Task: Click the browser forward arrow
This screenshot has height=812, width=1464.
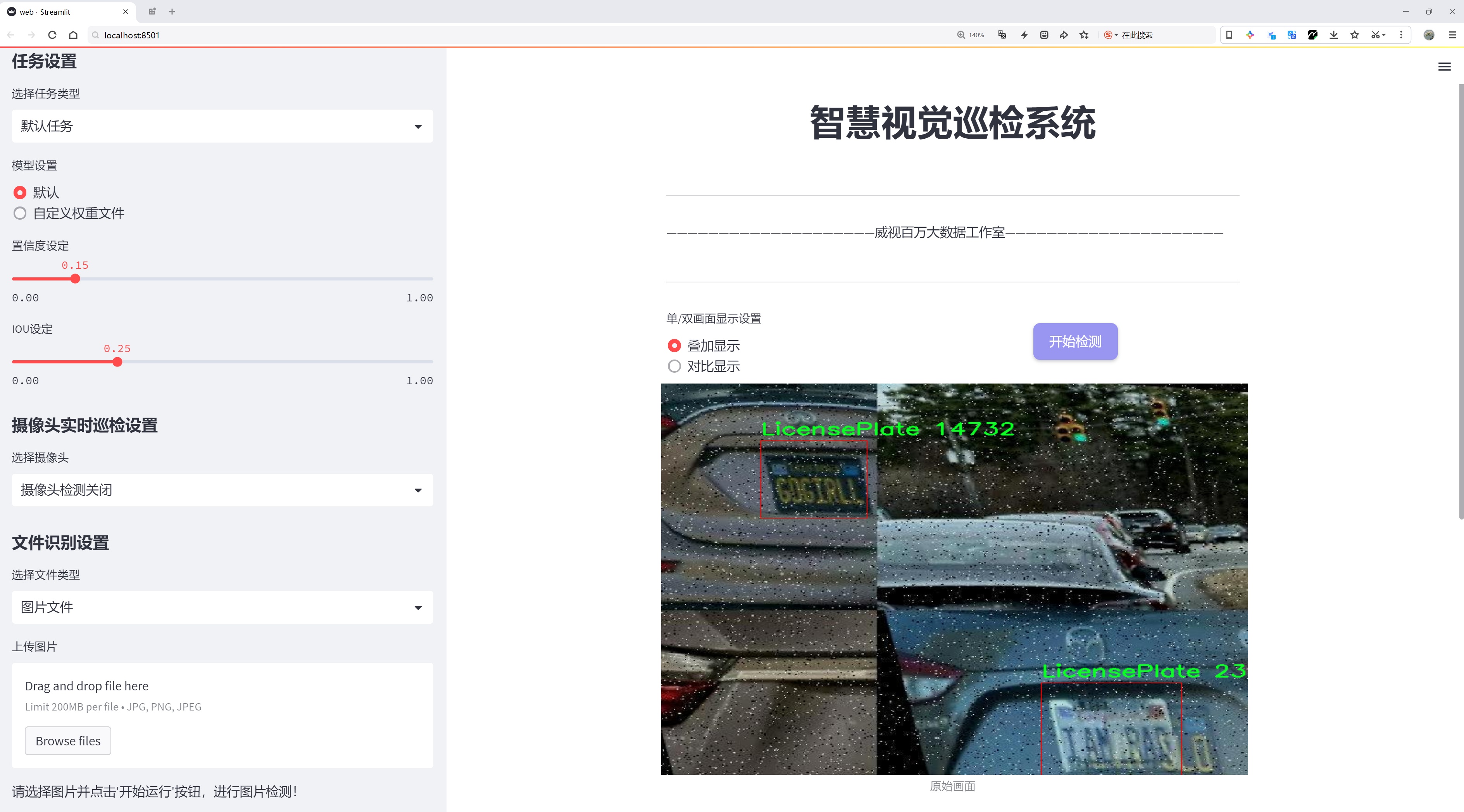Action: pos(31,35)
